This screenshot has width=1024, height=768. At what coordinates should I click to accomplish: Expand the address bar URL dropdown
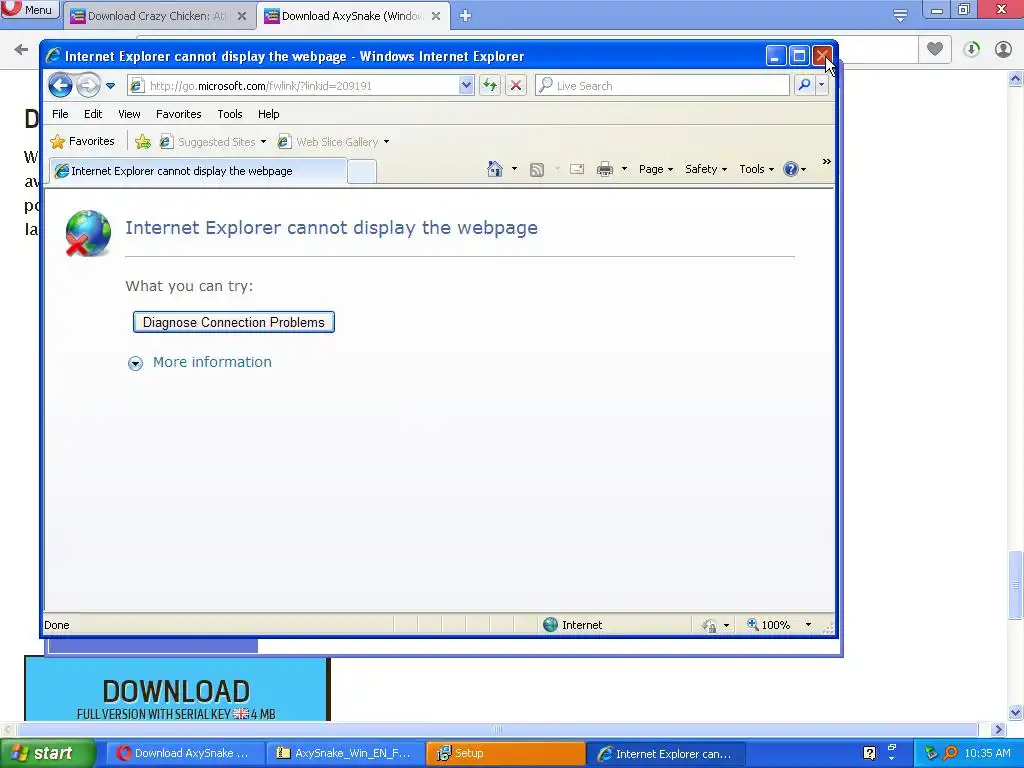click(x=466, y=86)
